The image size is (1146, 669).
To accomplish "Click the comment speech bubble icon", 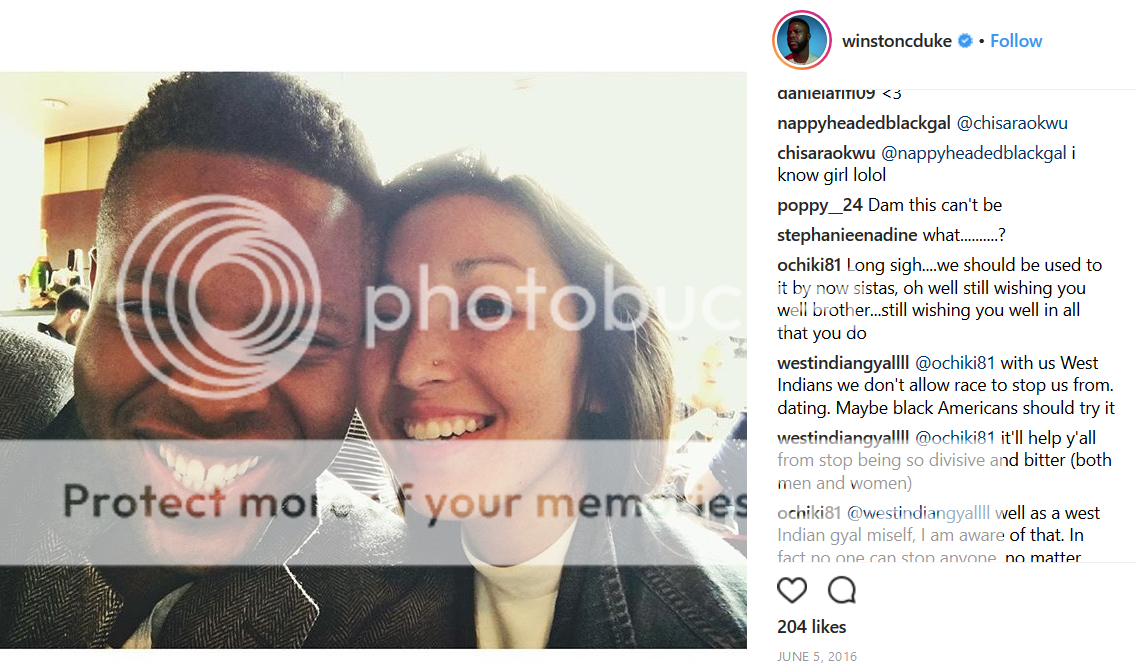I will point(842,590).
